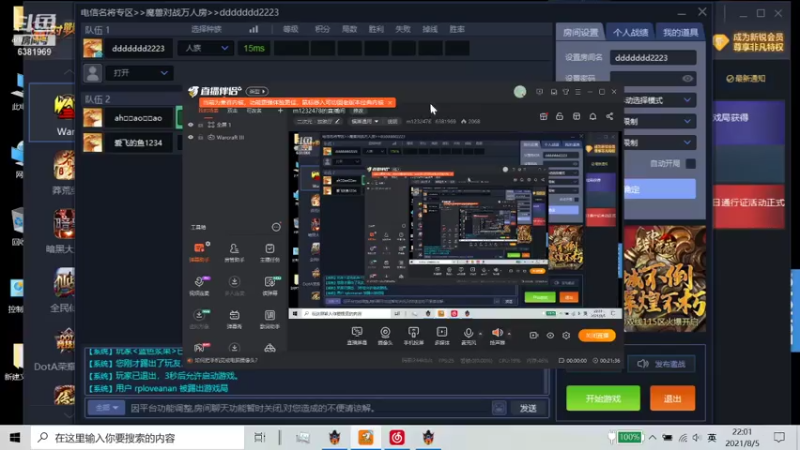Open the 全部 chat channel dropdown
Screen dimensions: 800x450
106,408
